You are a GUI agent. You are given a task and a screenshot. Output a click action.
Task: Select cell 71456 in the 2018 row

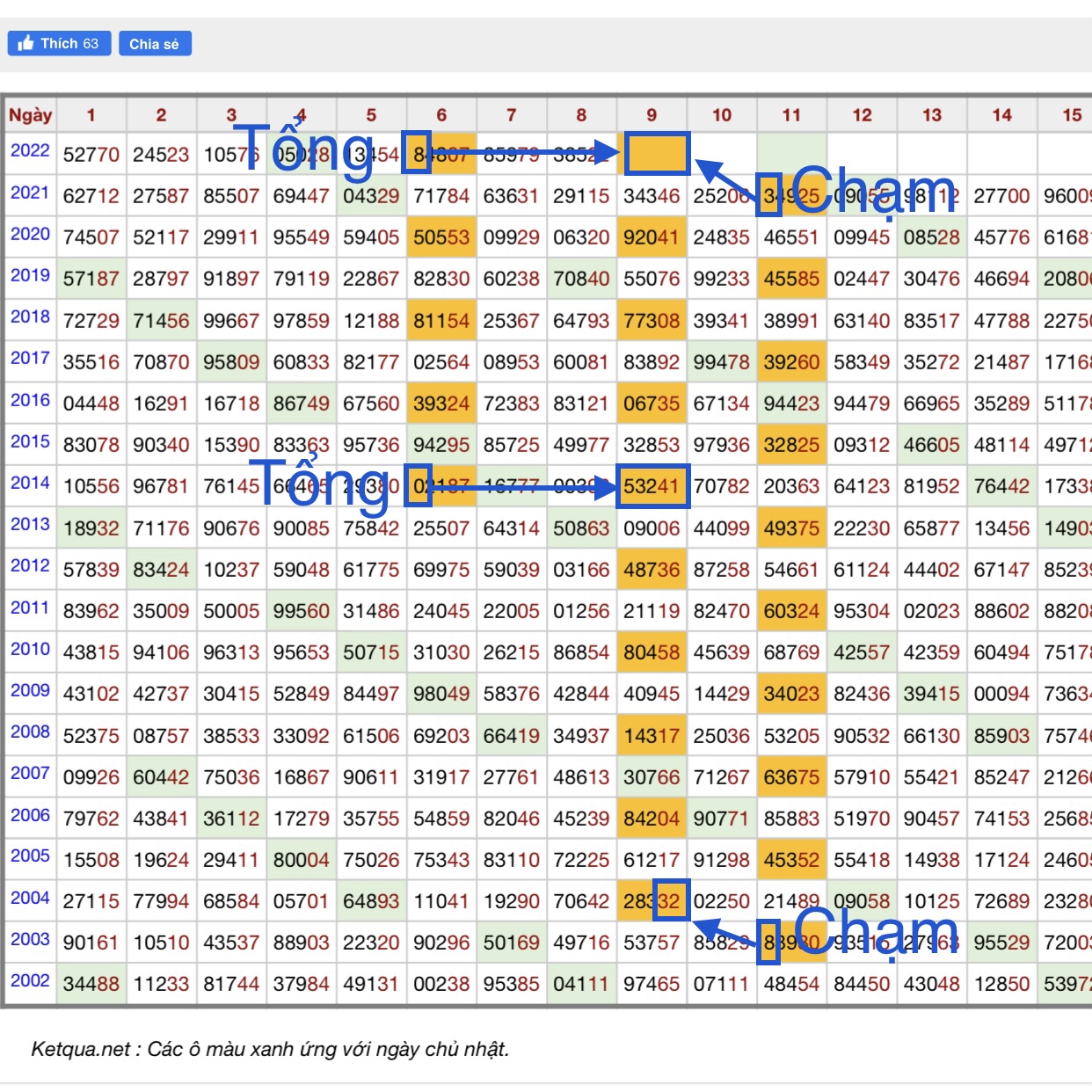coord(161,321)
